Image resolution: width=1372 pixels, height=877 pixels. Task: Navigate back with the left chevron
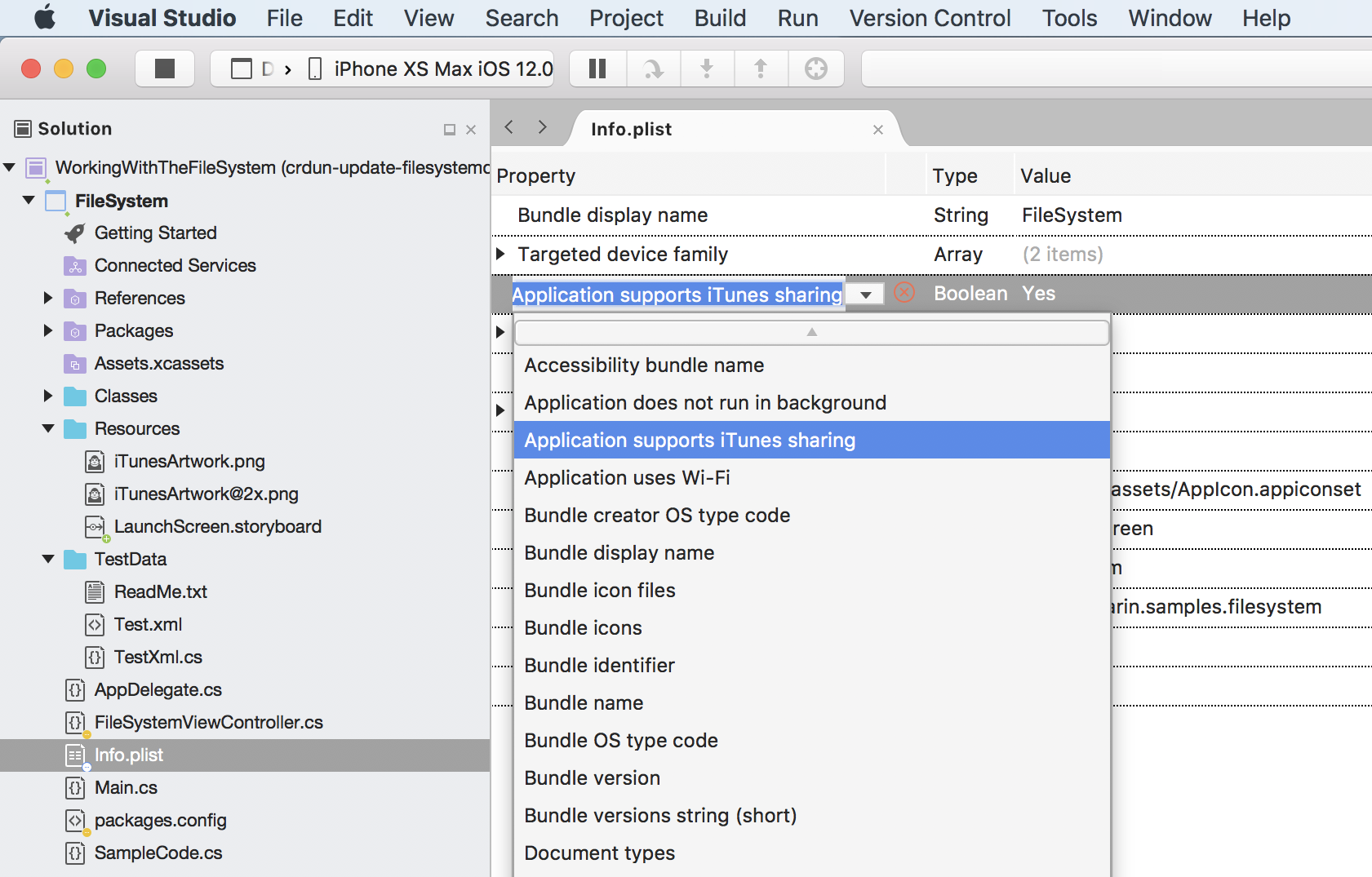pyautogui.click(x=509, y=127)
